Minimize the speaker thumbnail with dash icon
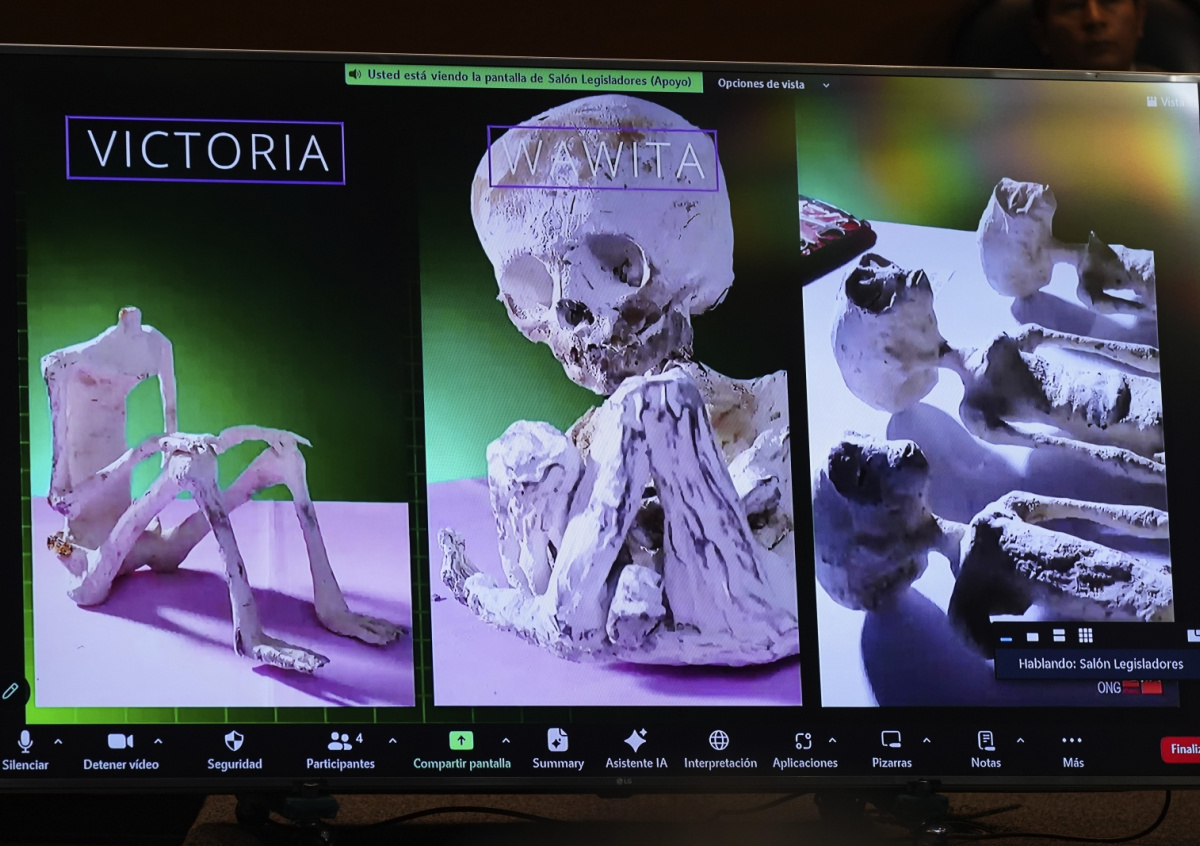The image size is (1200, 846). (x=1006, y=637)
